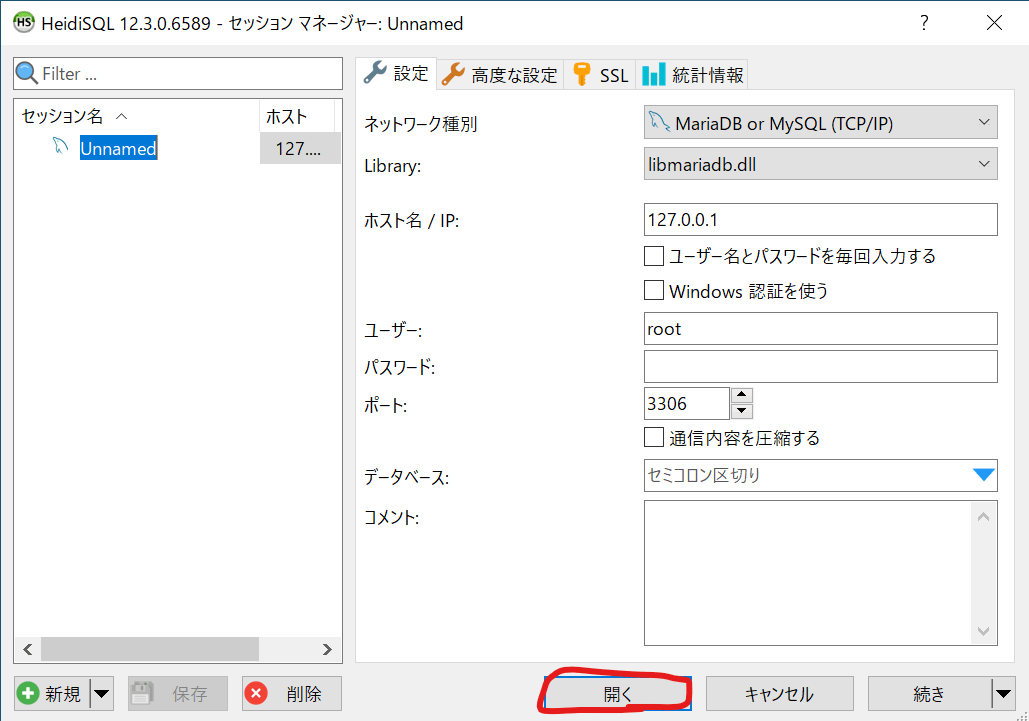This screenshot has height=721, width=1029.
Task: Open the 続き button dropdown arrow
Action: [x=1003, y=693]
